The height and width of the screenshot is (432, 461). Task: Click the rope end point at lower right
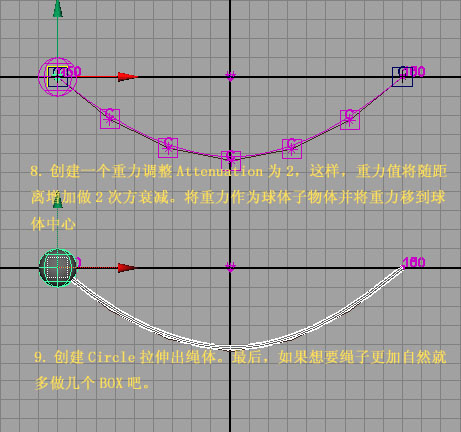pyautogui.click(x=402, y=267)
